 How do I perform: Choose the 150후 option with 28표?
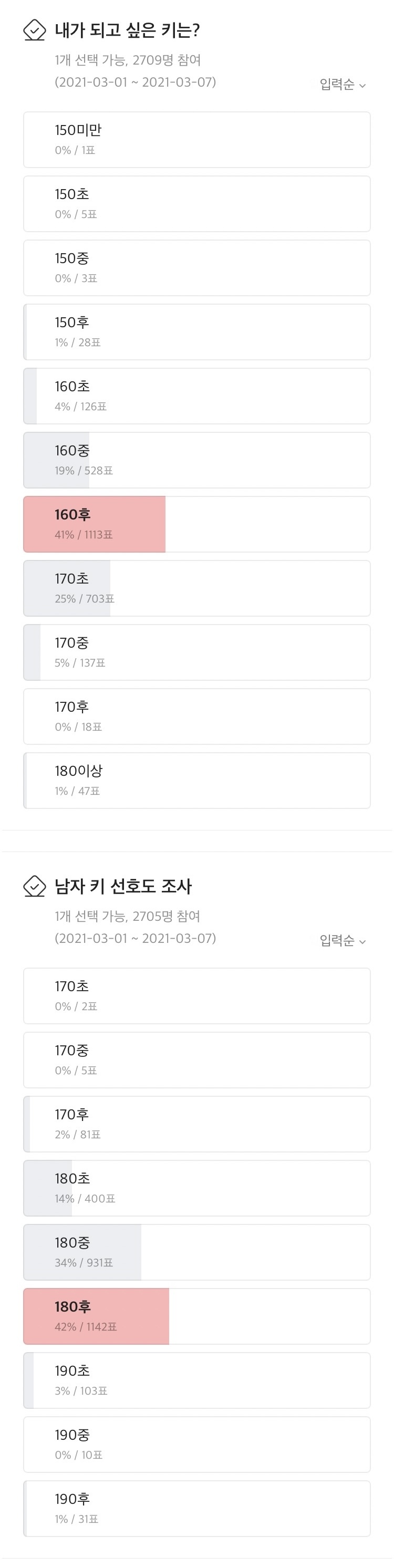(196, 332)
